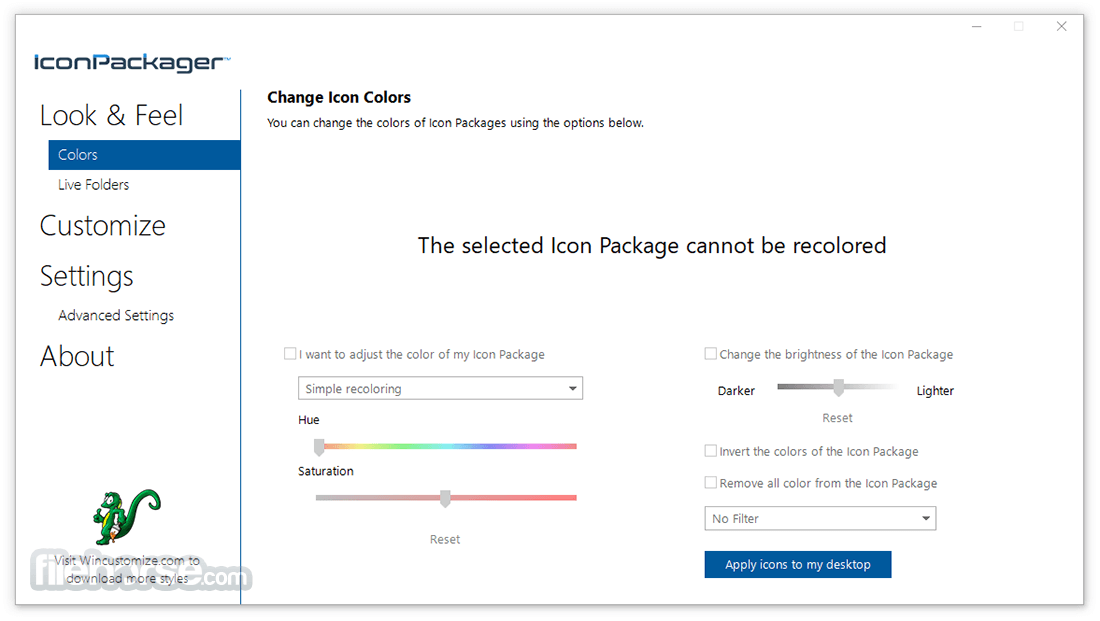Enable adjusting the color of the Icon Package
Screen dimensions: 1100x621
290,353
